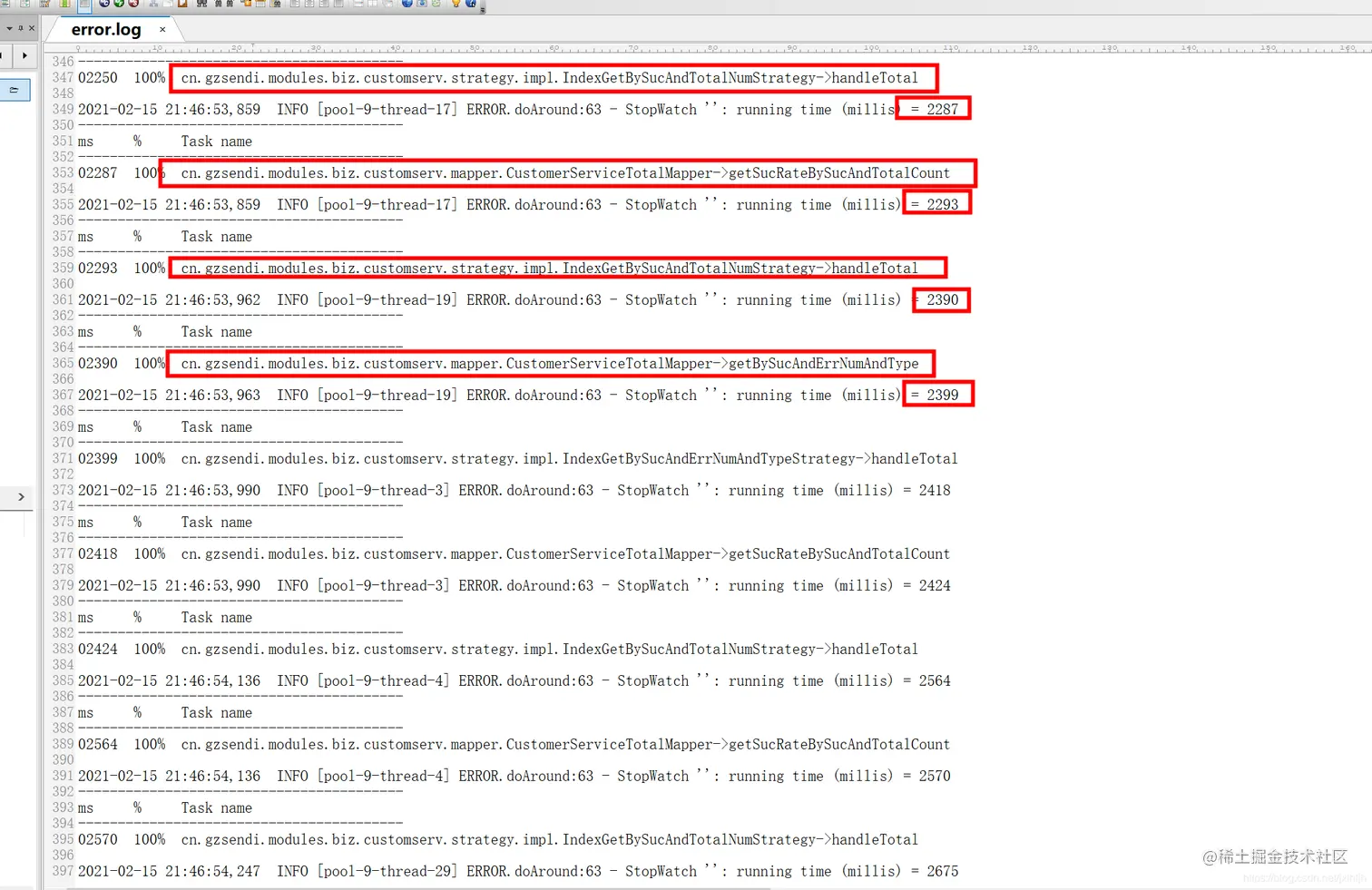Image resolution: width=1372 pixels, height=890 pixels.
Task: Click '[pool-9-thread-17]' on line 349
Action: [387, 110]
